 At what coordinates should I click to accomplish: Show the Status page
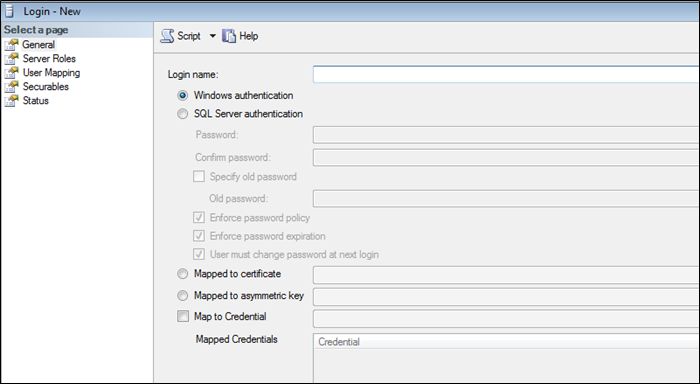coord(36,100)
